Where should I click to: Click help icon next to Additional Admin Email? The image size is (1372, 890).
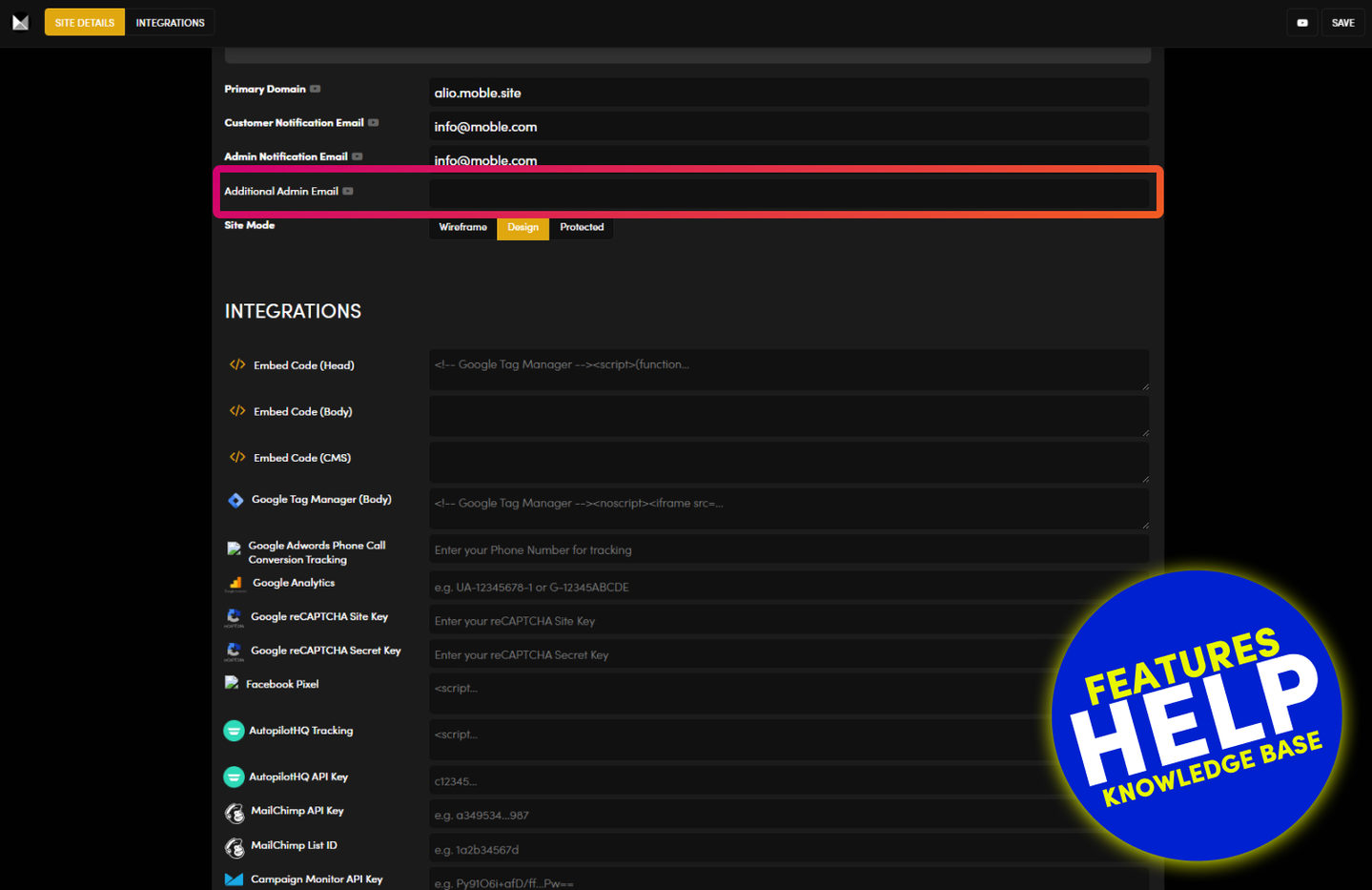(348, 191)
